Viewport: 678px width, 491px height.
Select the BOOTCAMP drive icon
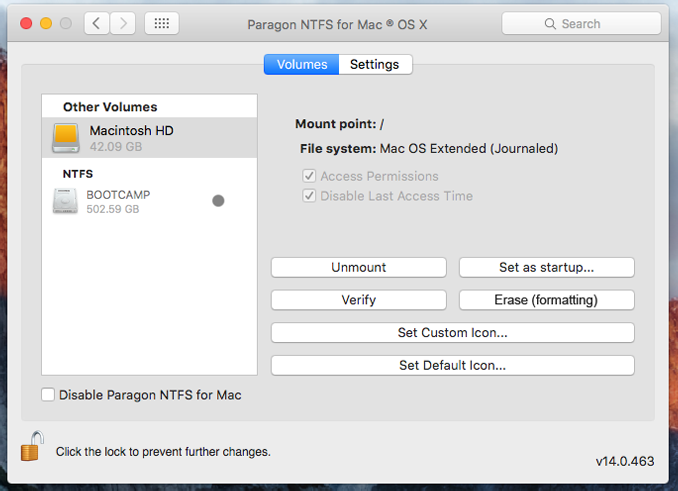point(65,201)
